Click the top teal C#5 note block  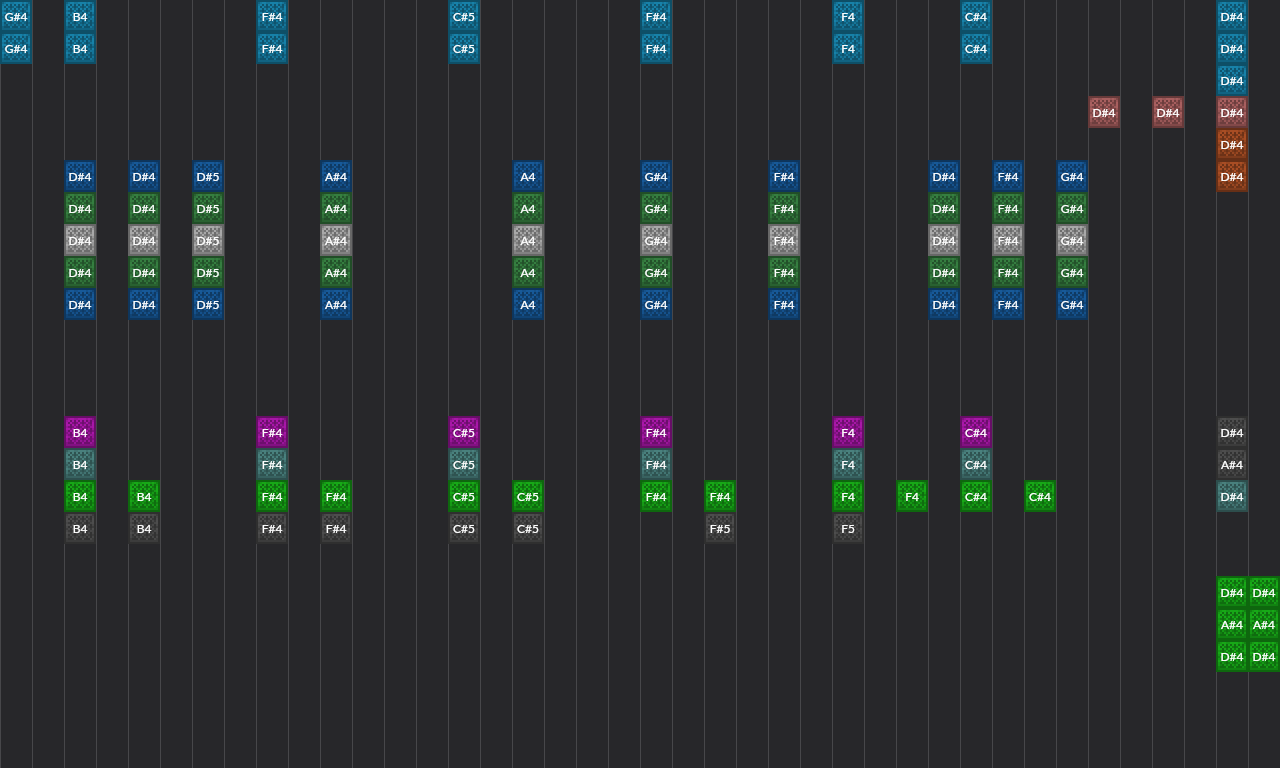click(x=464, y=17)
